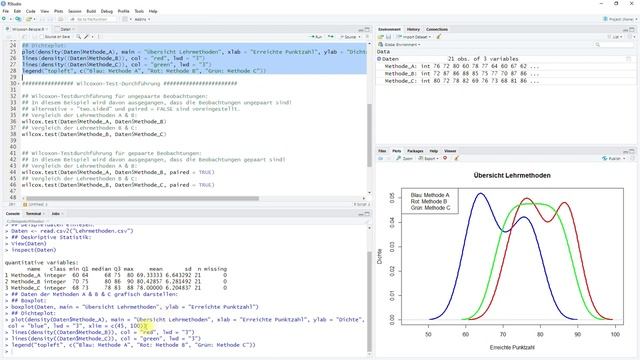Toggle the Source on Save checkbox
The height and width of the screenshot is (360, 640).
tap(41, 37)
